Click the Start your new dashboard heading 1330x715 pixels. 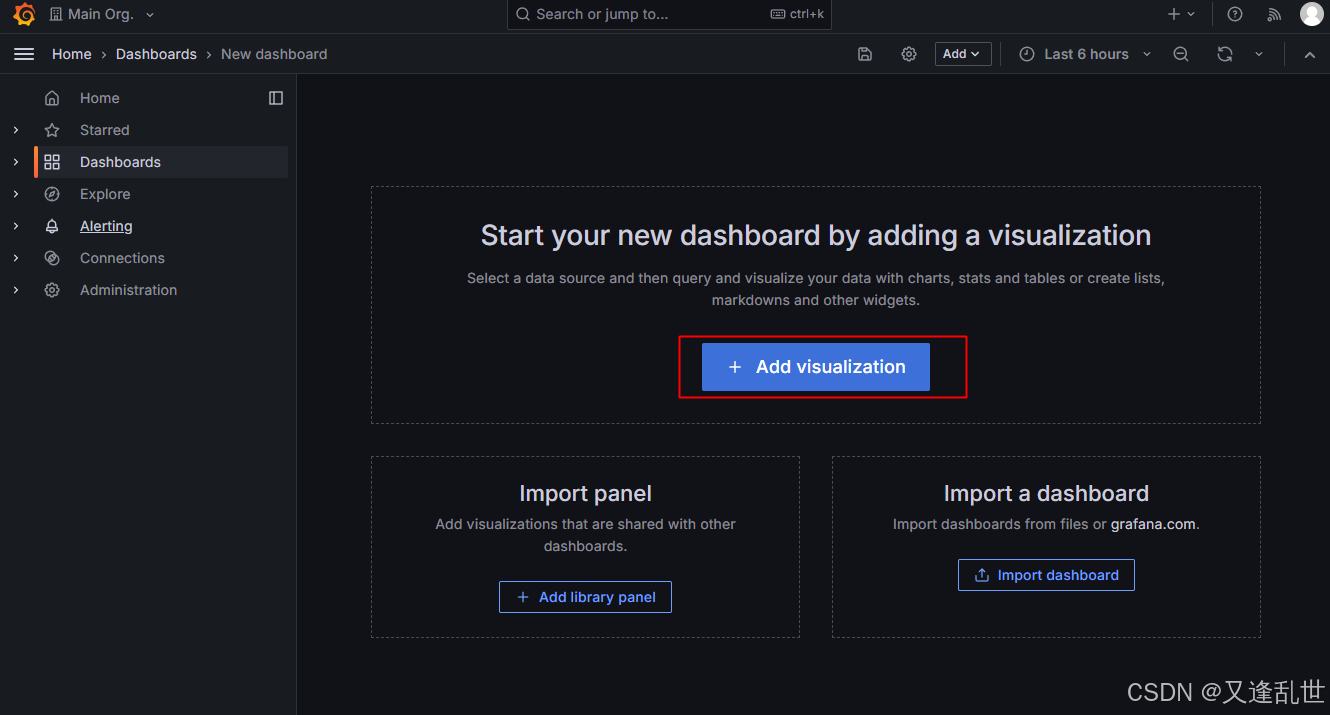click(x=816, y=236)
